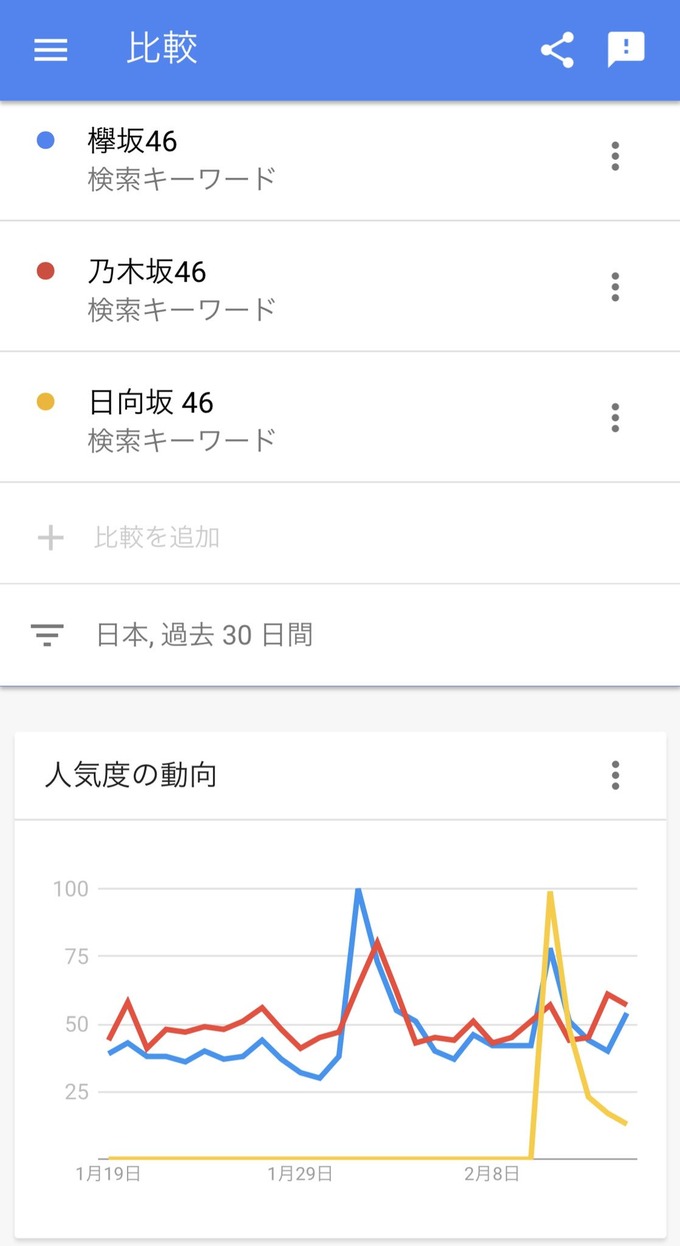The height and width of the screenshot is (1246, 680).
Task: Open options menu for 乃木坂46 term
Action: pyautogui.click(x=615, y=287)
